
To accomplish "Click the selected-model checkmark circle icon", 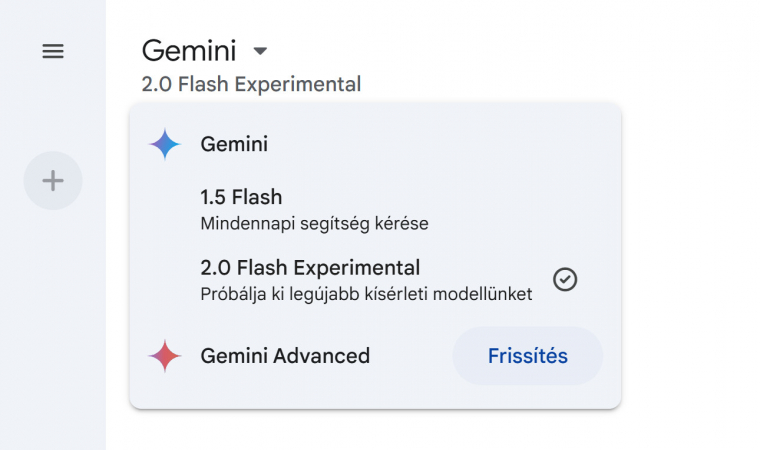I will click(565, 280).
